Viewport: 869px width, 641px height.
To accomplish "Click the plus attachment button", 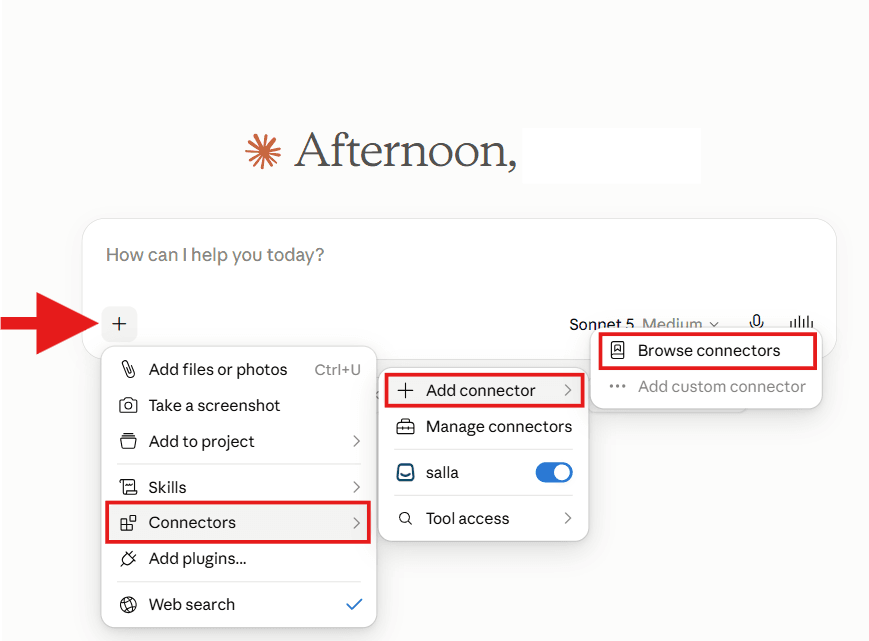I will coord(119,324).
